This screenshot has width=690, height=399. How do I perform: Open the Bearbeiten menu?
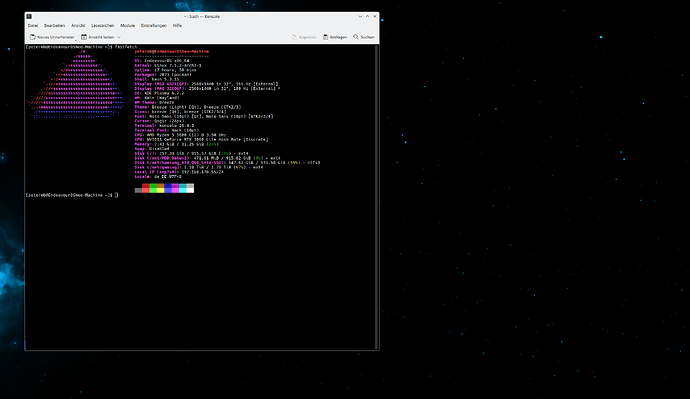pos(54,26)
